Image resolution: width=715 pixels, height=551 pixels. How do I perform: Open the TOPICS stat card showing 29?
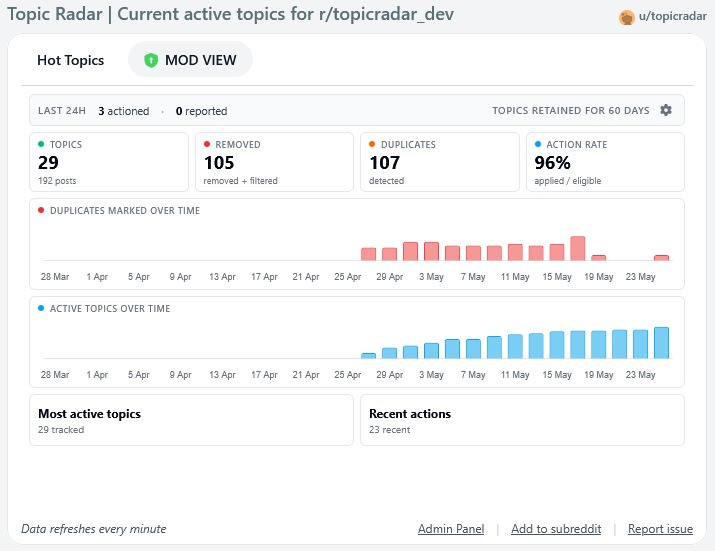click(x=109, y=162)
